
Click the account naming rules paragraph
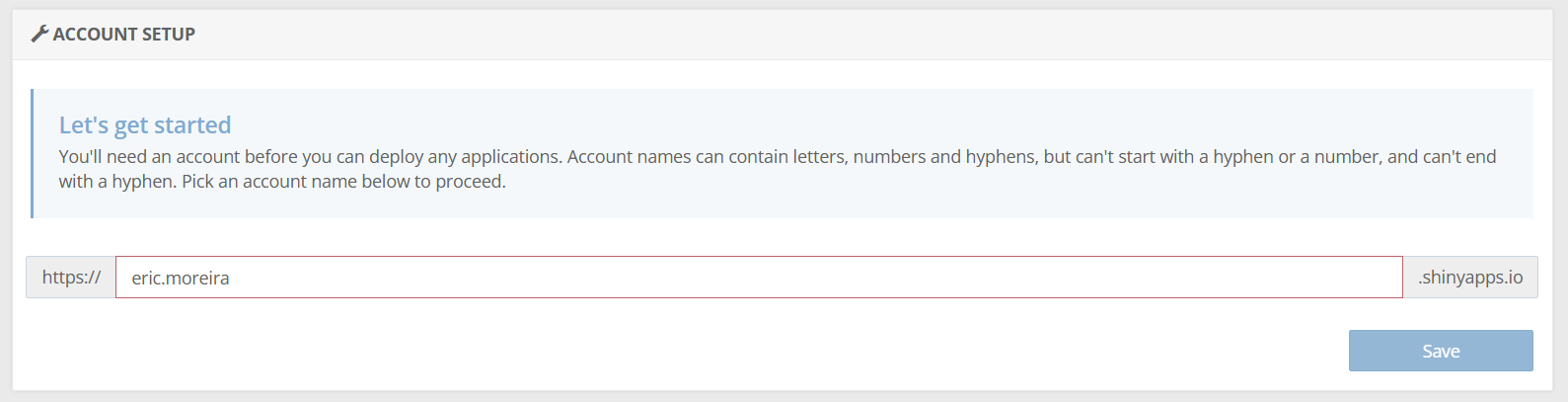click(778, 169)
